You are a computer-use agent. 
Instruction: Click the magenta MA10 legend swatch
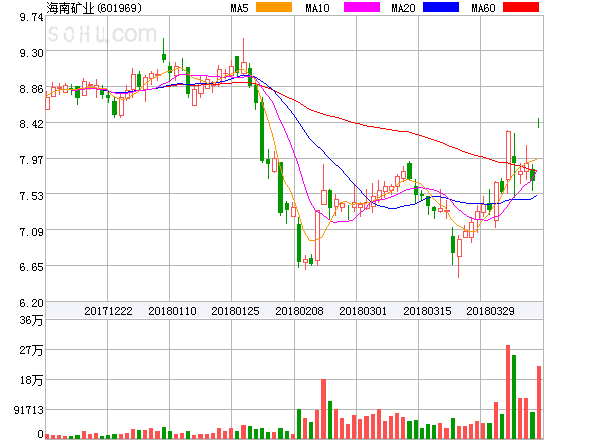(x=362, y=7)
